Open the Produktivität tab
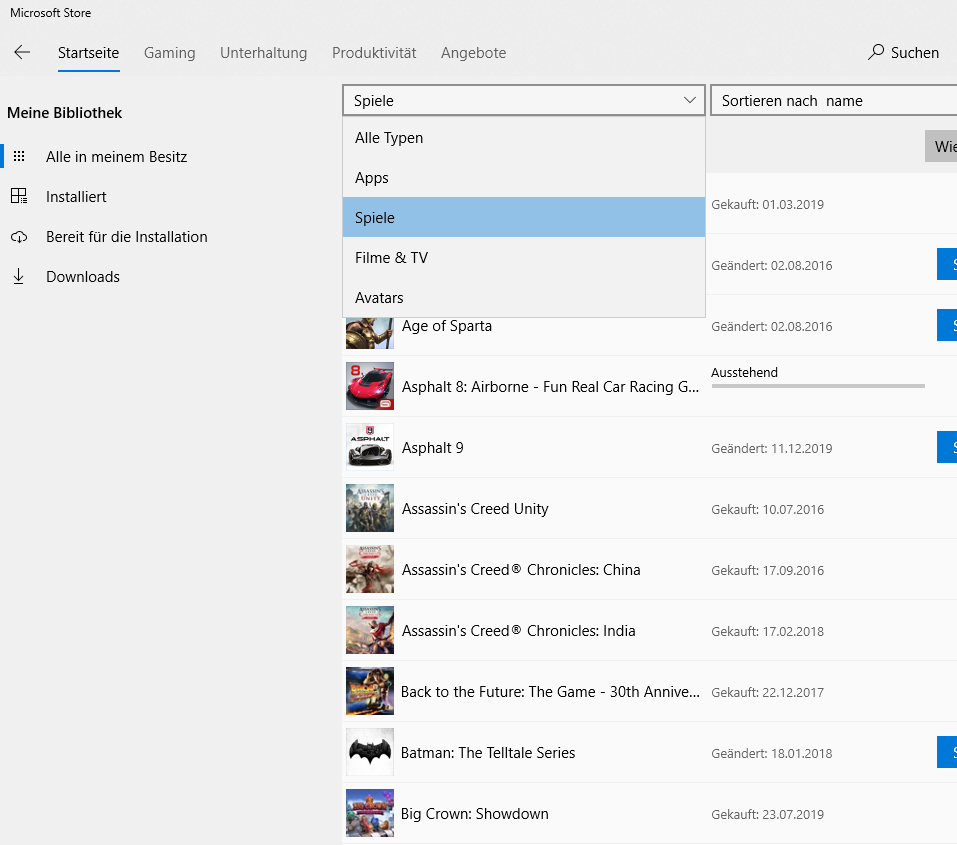The image size is (957, 845). click(374, 53)
